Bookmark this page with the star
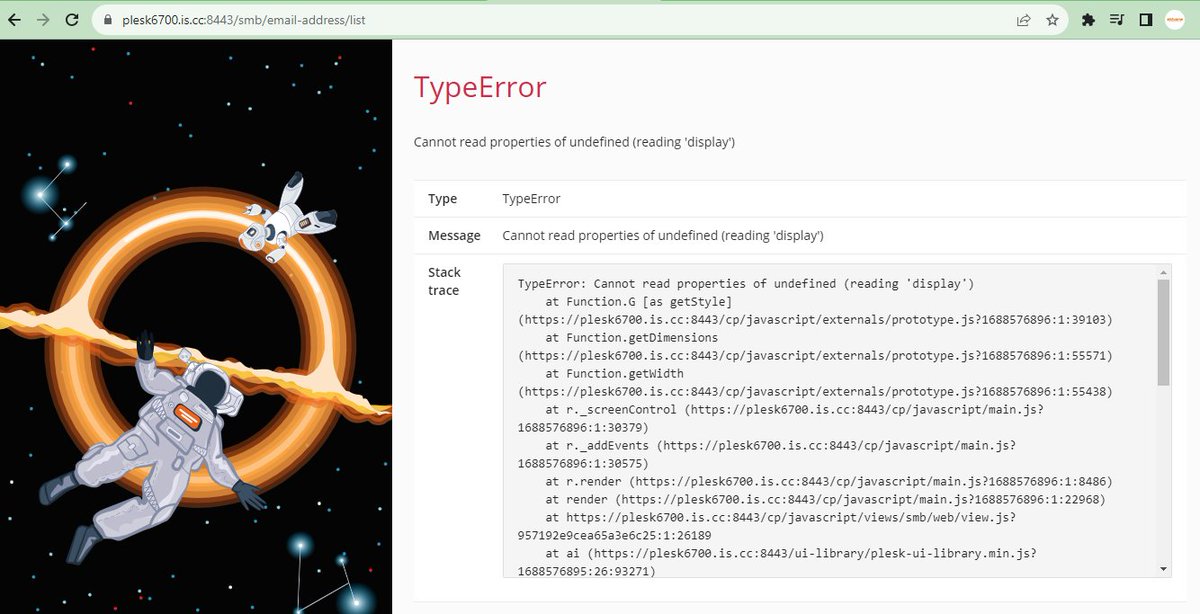The width and height of the screenshot is (1200, 614). click(x=1052, y=19)
